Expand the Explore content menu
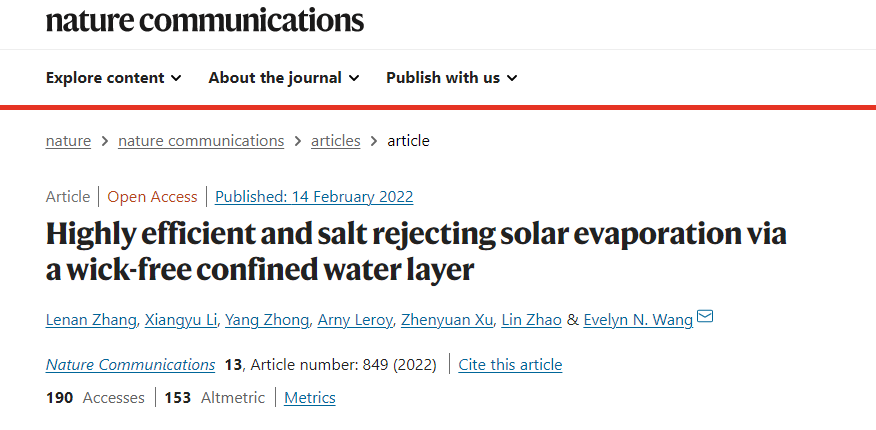Screen dimensions: 876x430 click(114, 78)
